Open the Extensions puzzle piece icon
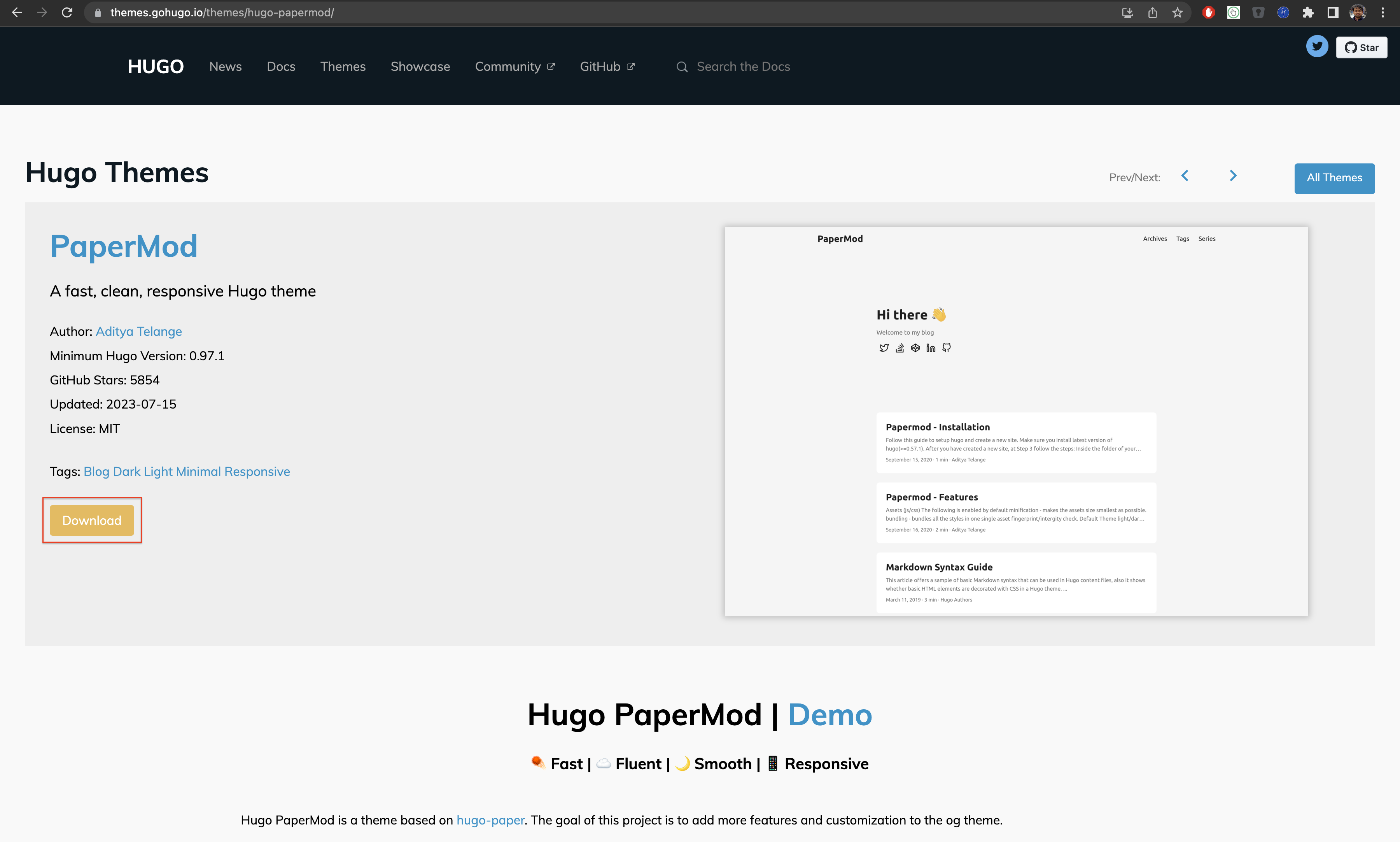 pyautogui.click(x=1309, y=12)
